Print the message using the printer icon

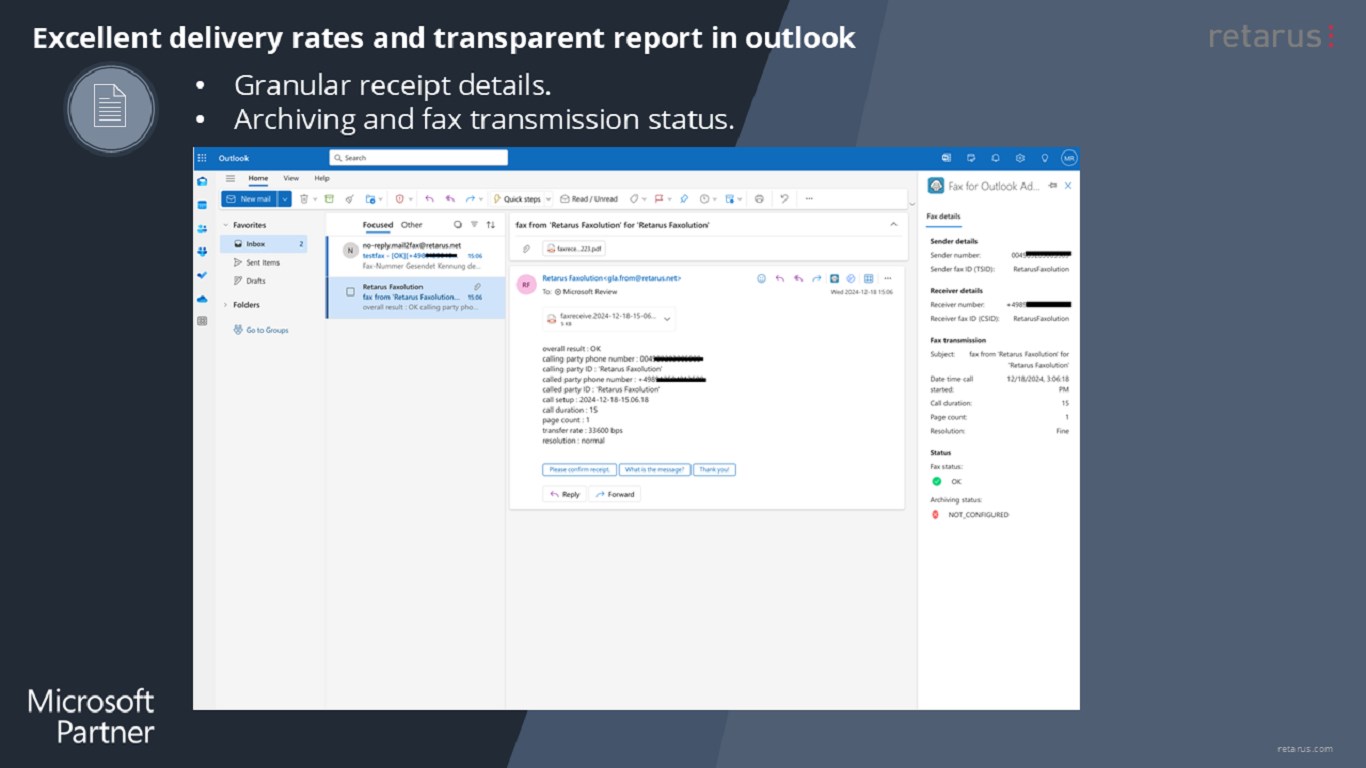point(759,199)
